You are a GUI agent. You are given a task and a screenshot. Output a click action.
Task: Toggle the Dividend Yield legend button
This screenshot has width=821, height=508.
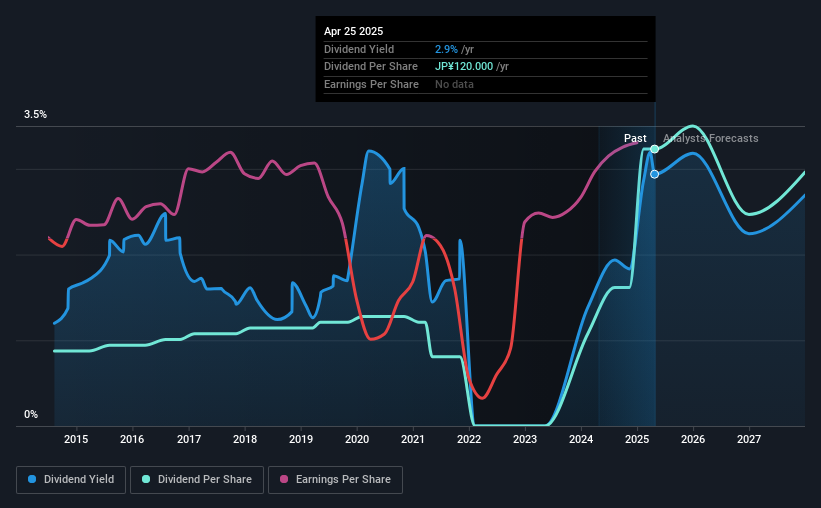tap(71, 480)
